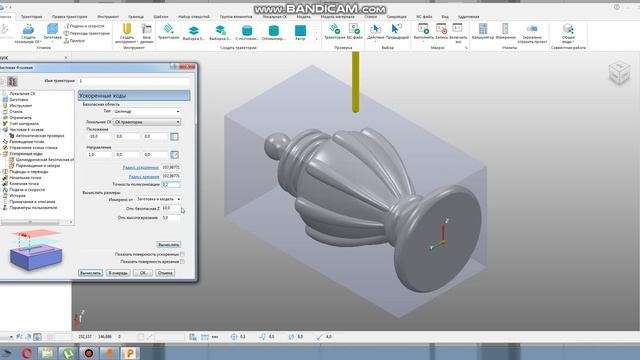Click the view cube in the viewport

[619, 73]
